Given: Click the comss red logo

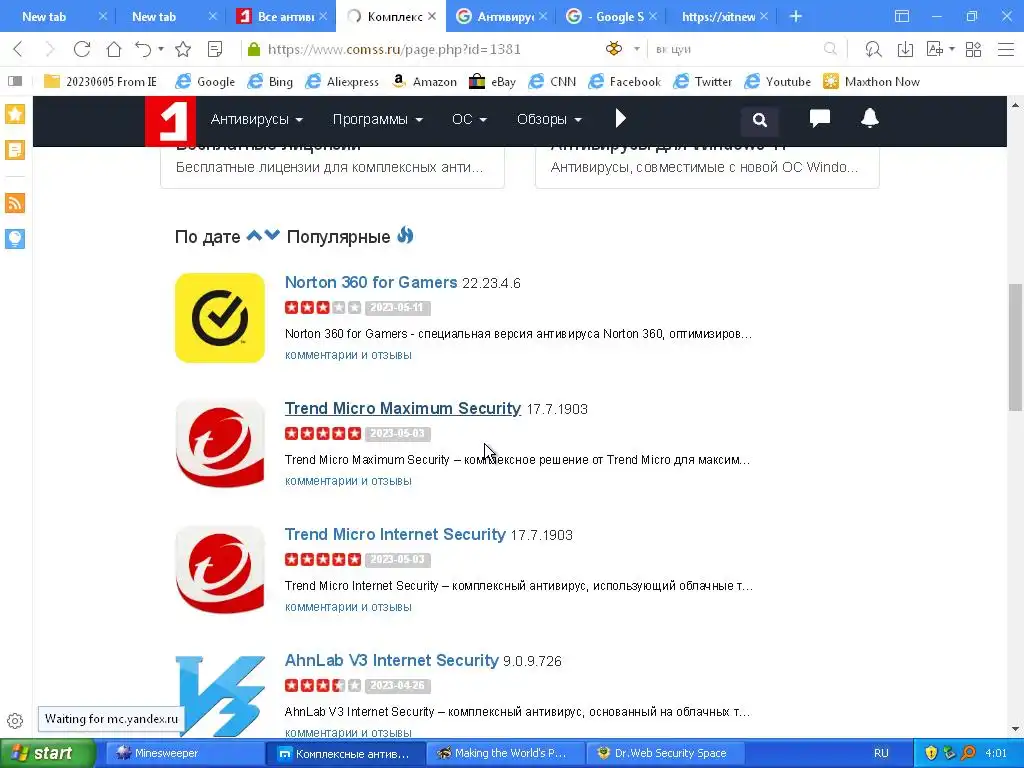Looking at the screenshot, I should [170, 121].
